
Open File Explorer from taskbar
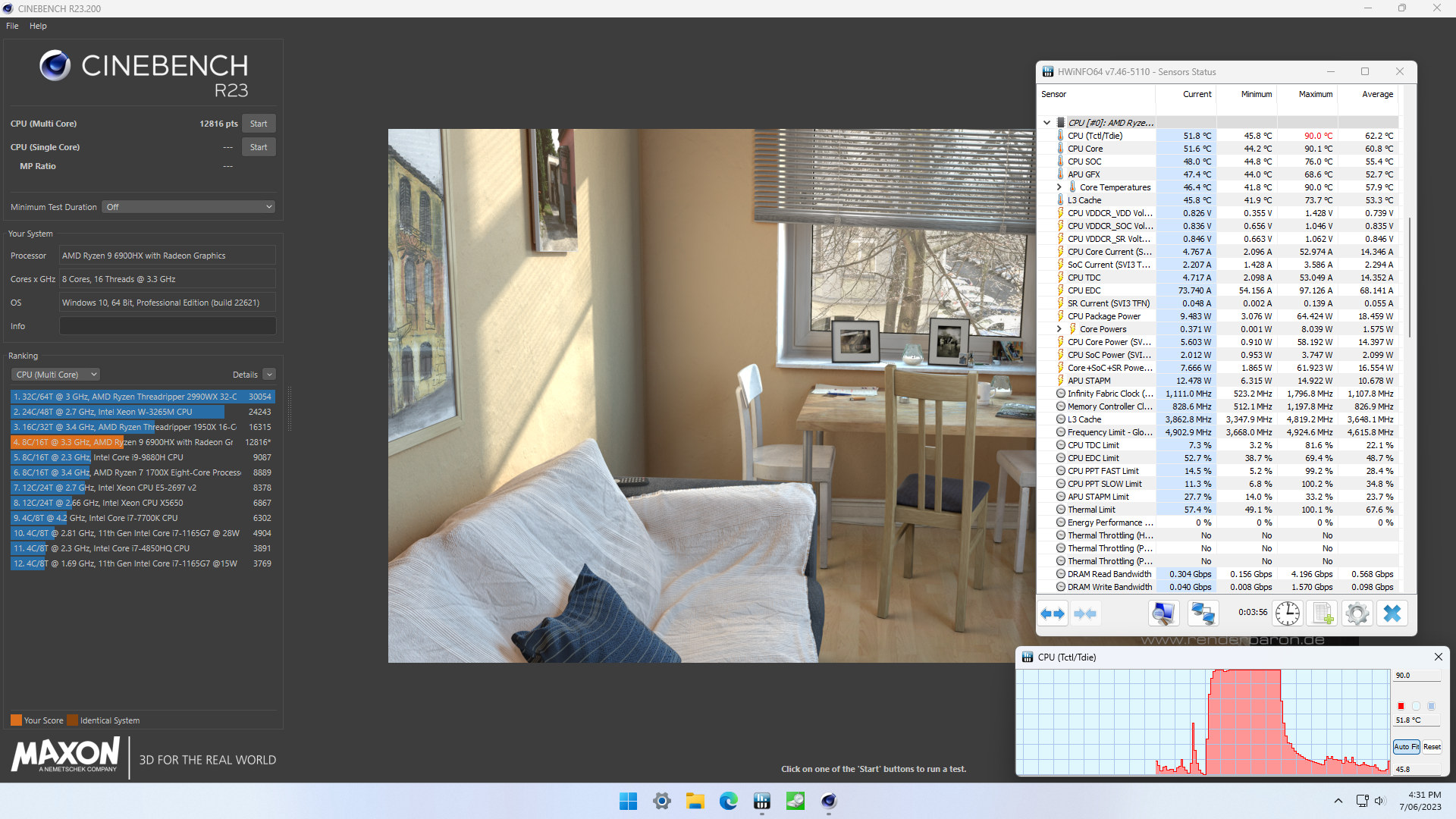pyautogui.click(x=695, y=801)
